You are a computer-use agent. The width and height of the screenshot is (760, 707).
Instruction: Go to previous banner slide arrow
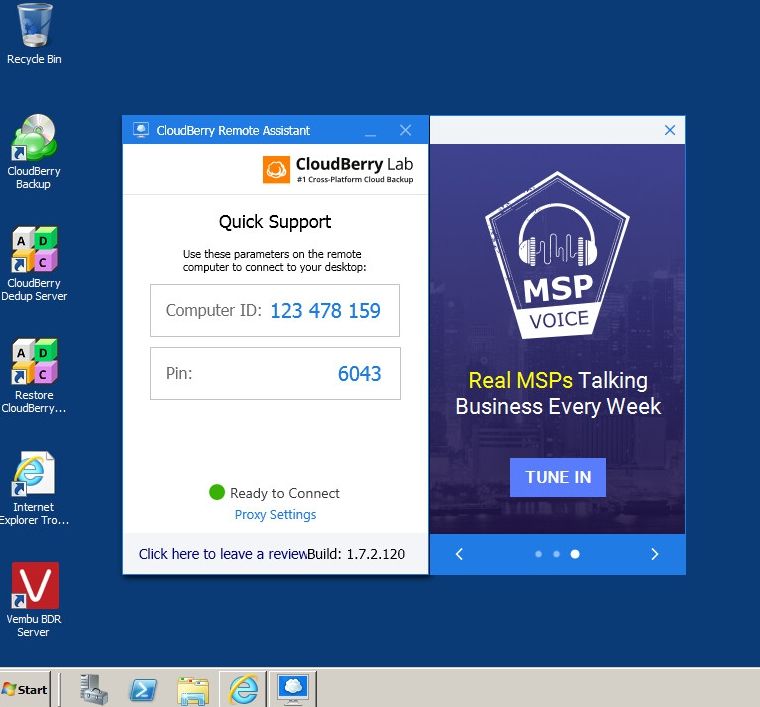(x=459, y=554)
